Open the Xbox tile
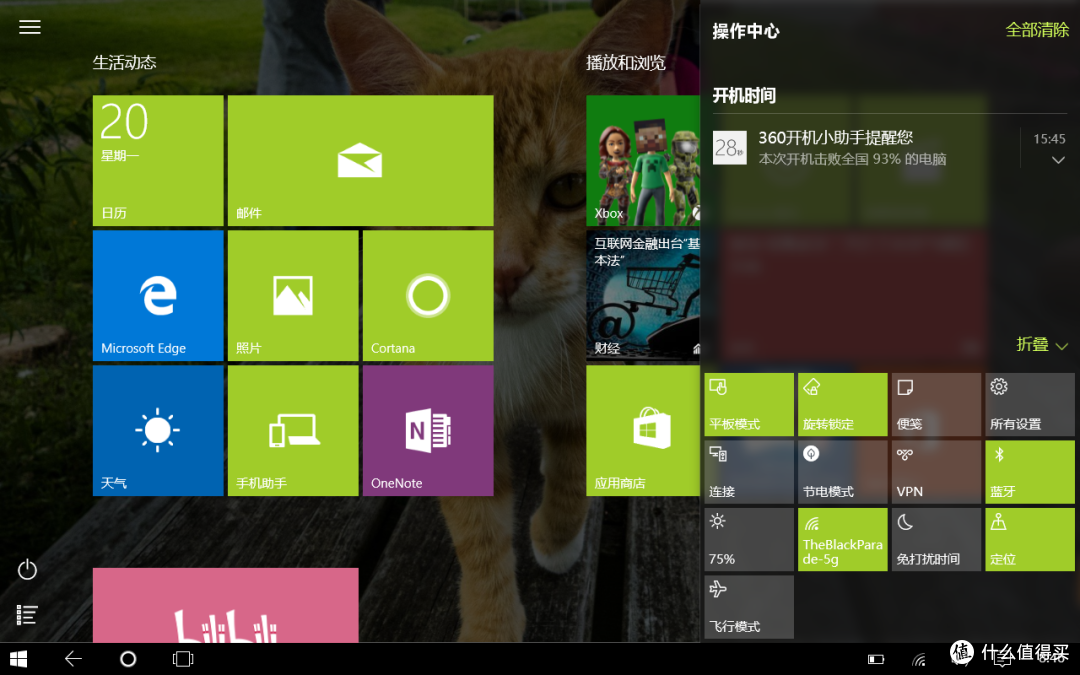Image resolution: width=1080 pixels, height=675 pixels. [643, 160]
